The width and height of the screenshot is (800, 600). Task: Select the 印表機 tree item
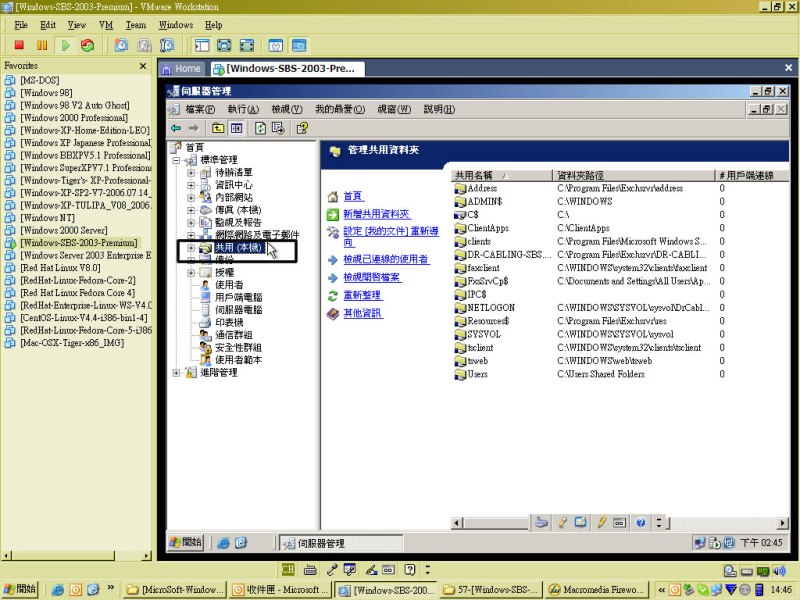coord(229,322)
